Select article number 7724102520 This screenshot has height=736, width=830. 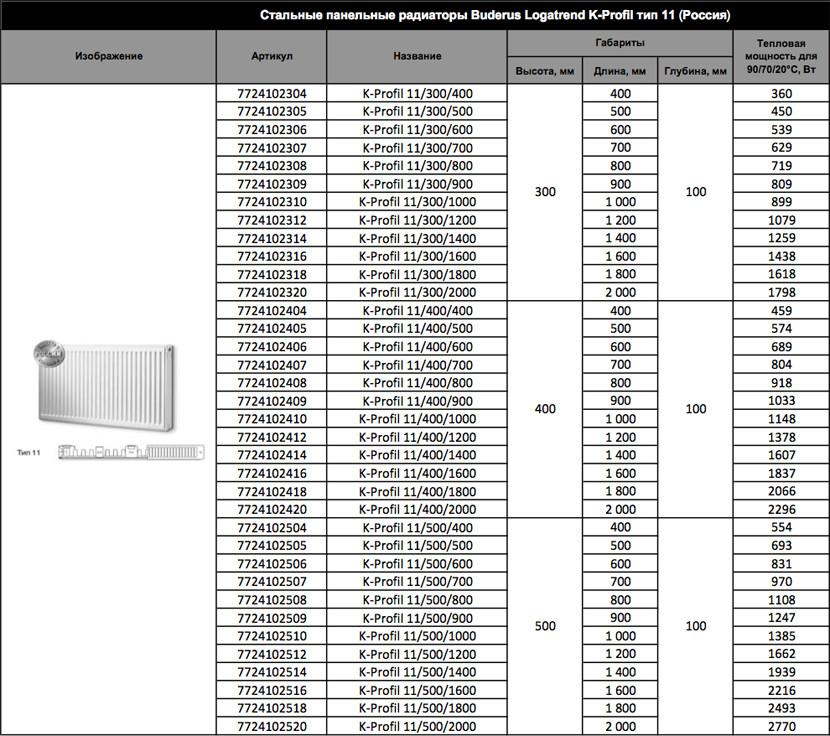click(x=272, y=726)
